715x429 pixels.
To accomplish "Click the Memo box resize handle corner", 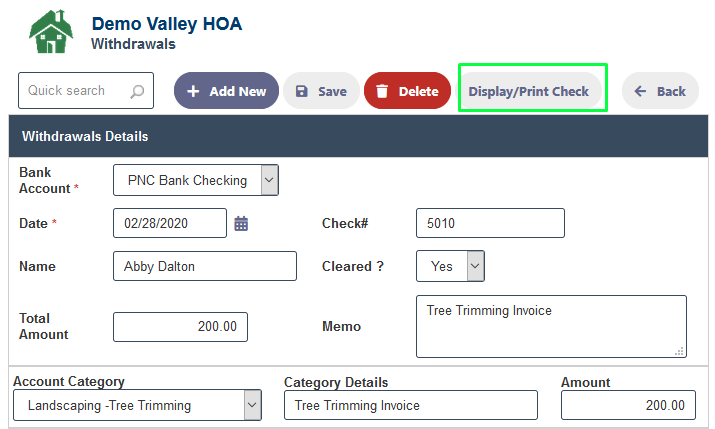I will click(x=679, y=351).
